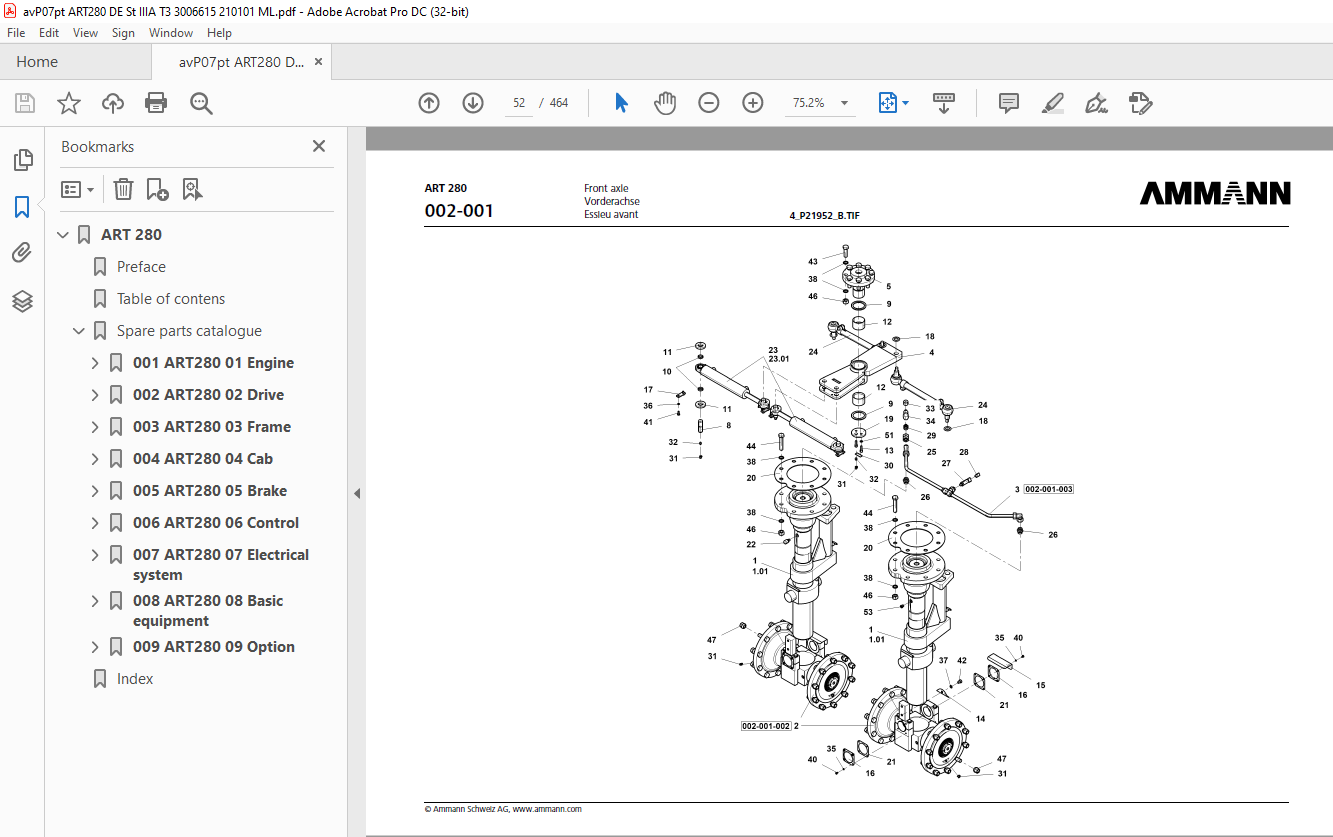Click the 002-001-002 reference label
This screenshot has width=1333, height=837.
pos(766,726)
